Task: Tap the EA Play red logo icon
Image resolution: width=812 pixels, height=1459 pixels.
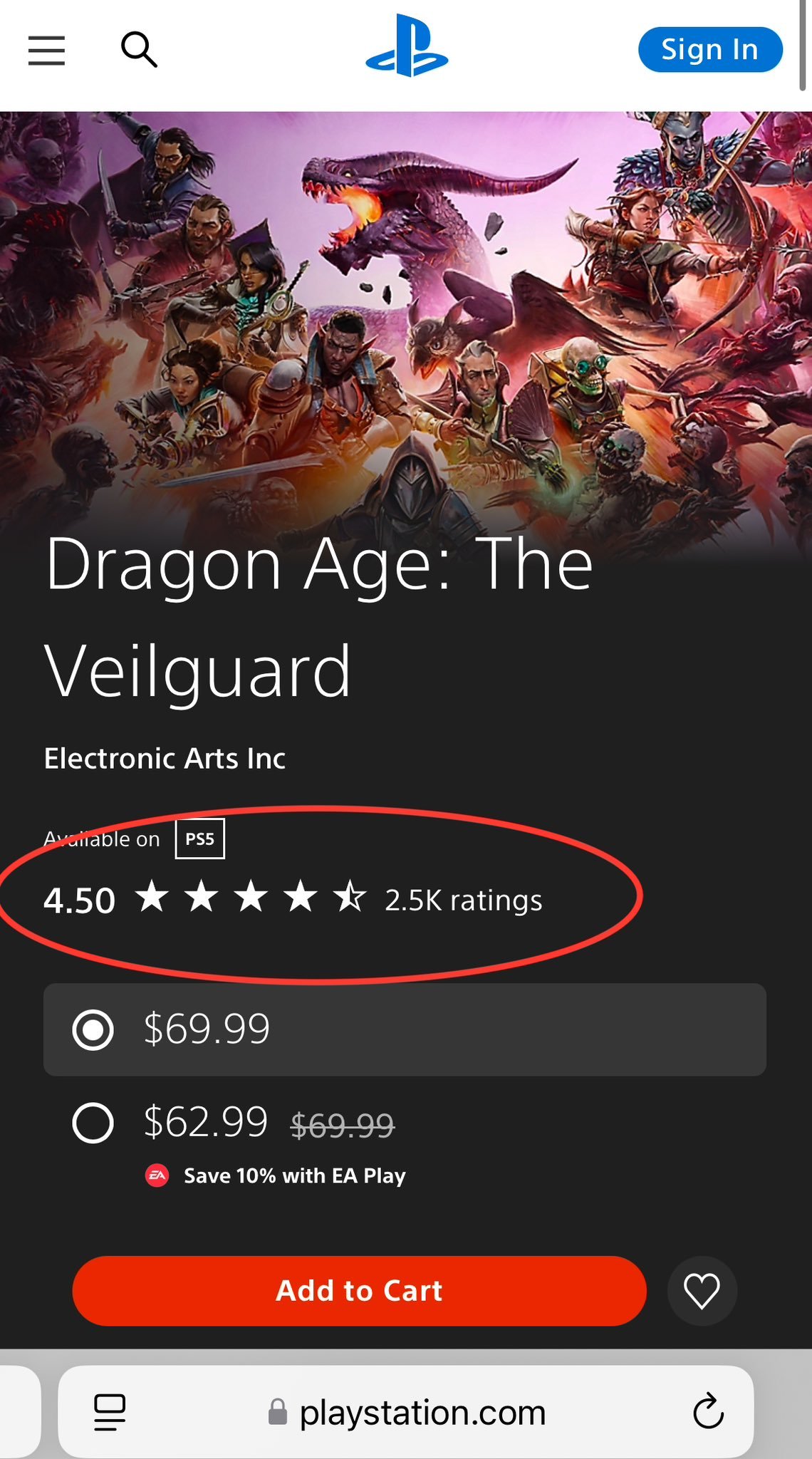Action: tap(157, 1175)
